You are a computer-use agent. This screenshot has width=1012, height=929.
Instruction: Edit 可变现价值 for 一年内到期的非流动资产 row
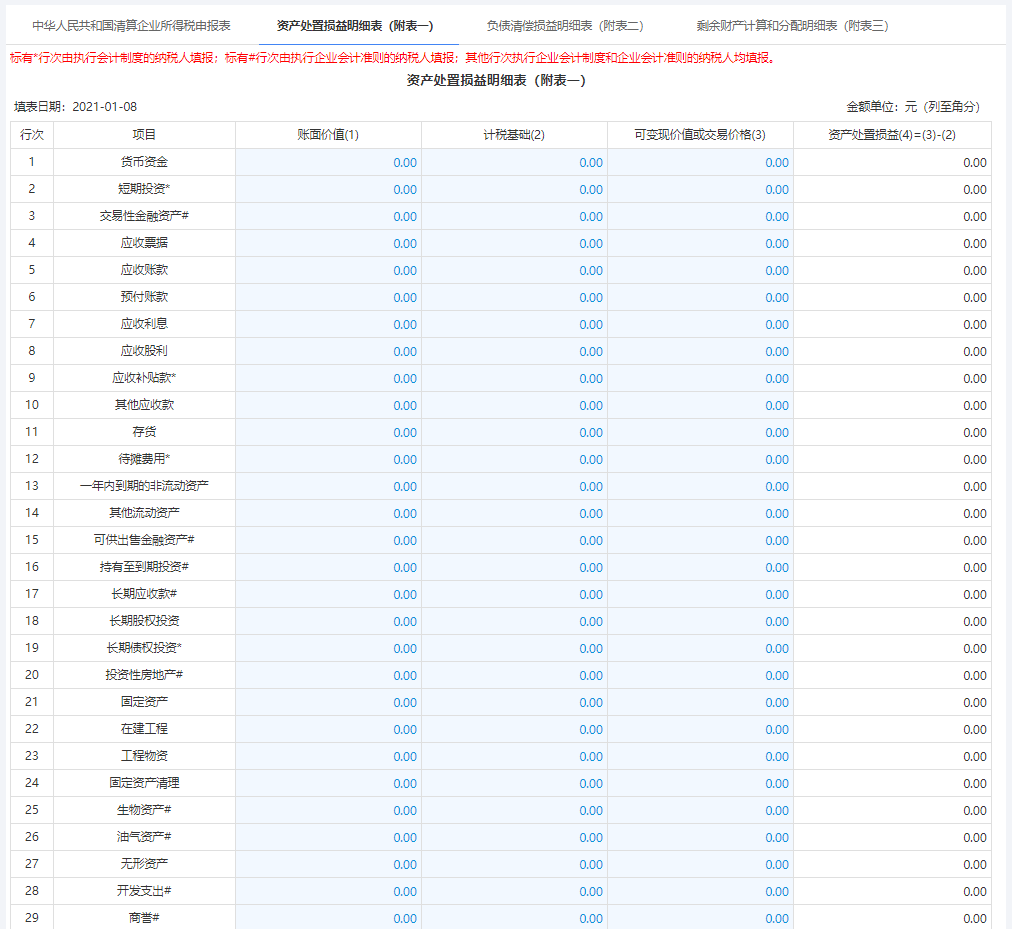[x=700, y=487]
